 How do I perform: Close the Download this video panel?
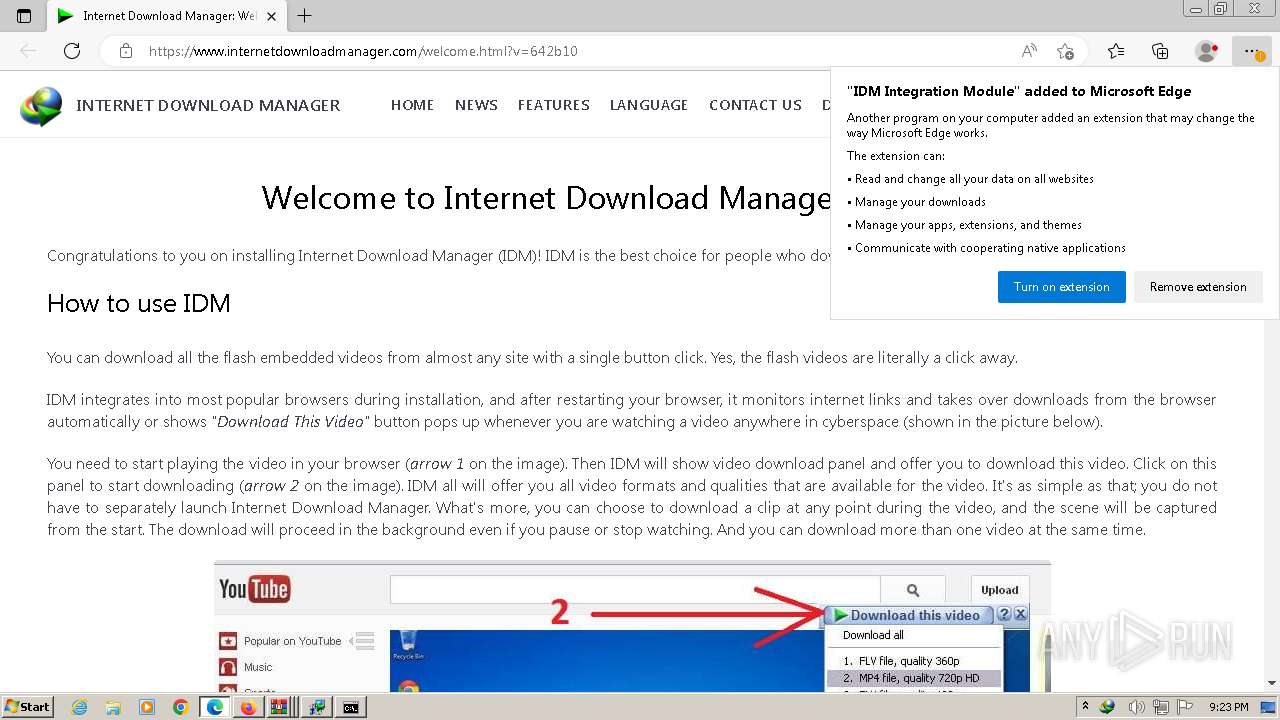click(x=1020, y=615)
